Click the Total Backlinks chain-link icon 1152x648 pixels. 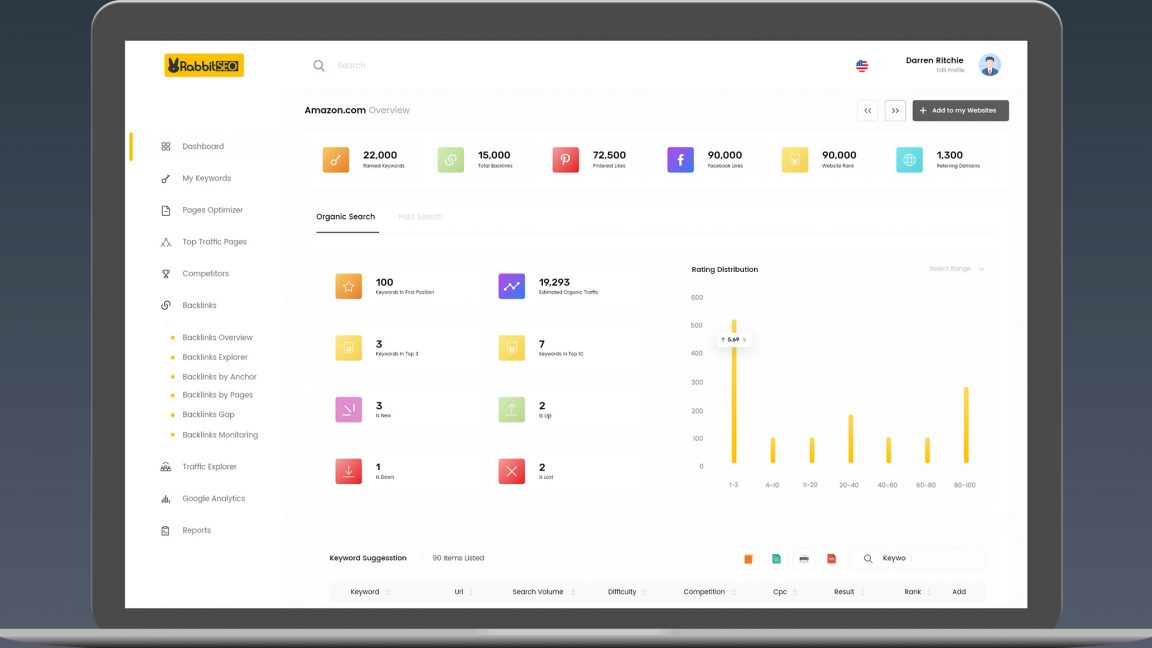[x=450, y=159]
